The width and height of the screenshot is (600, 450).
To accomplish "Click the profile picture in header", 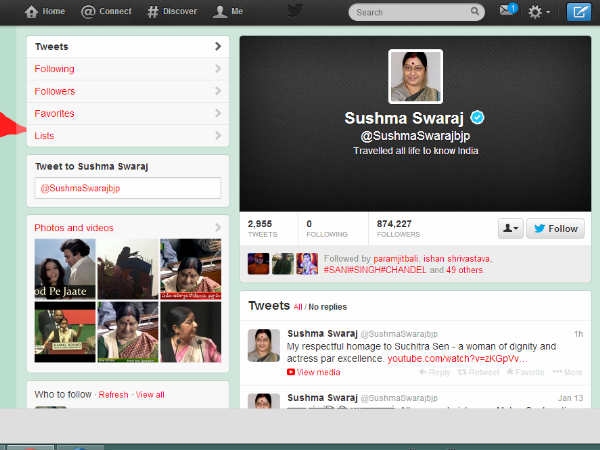I will click(415, 77).
